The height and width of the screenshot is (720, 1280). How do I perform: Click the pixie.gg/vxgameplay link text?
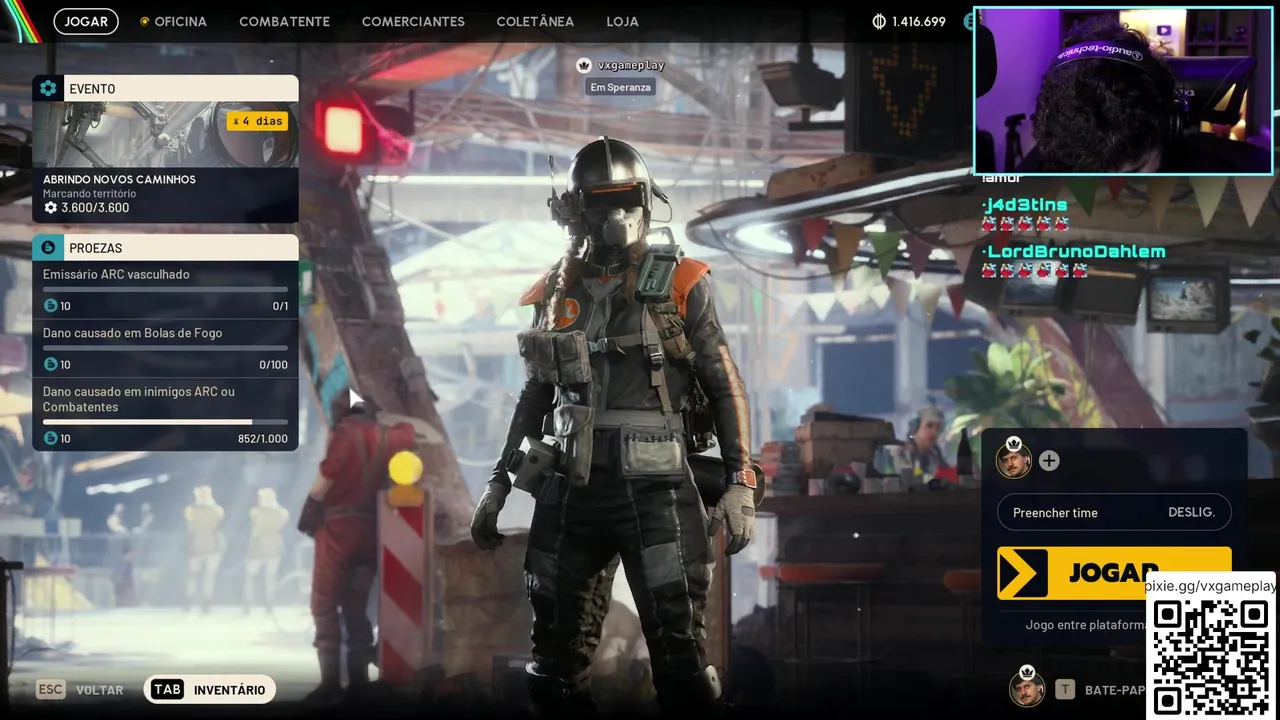point(1210,586)
